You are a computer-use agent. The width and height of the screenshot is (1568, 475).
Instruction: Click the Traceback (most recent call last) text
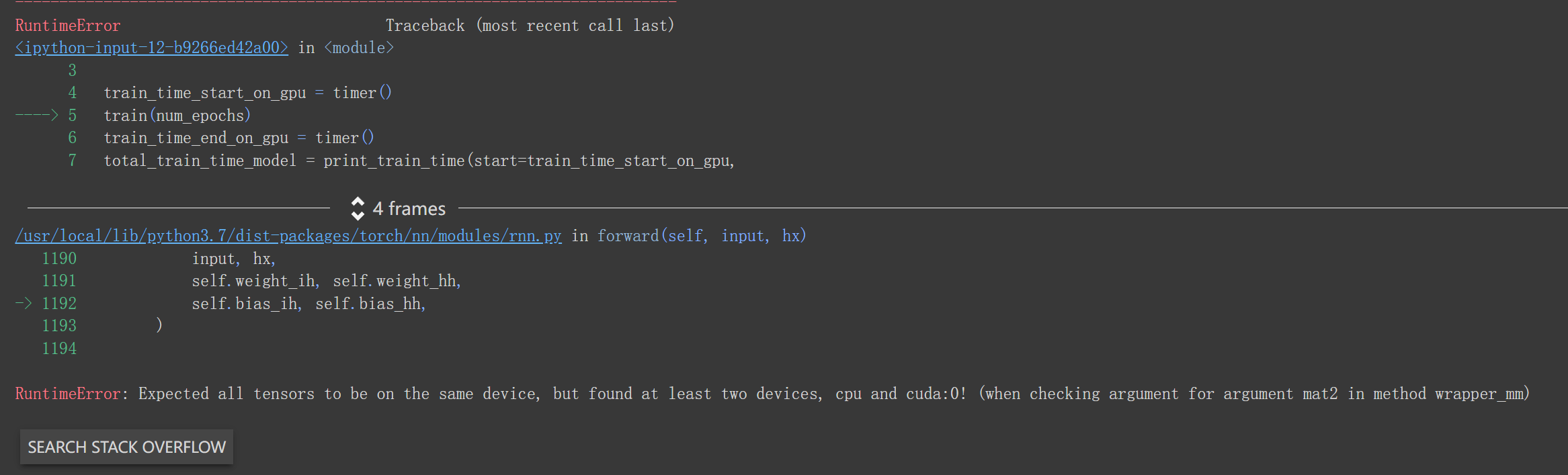(530, 26)
